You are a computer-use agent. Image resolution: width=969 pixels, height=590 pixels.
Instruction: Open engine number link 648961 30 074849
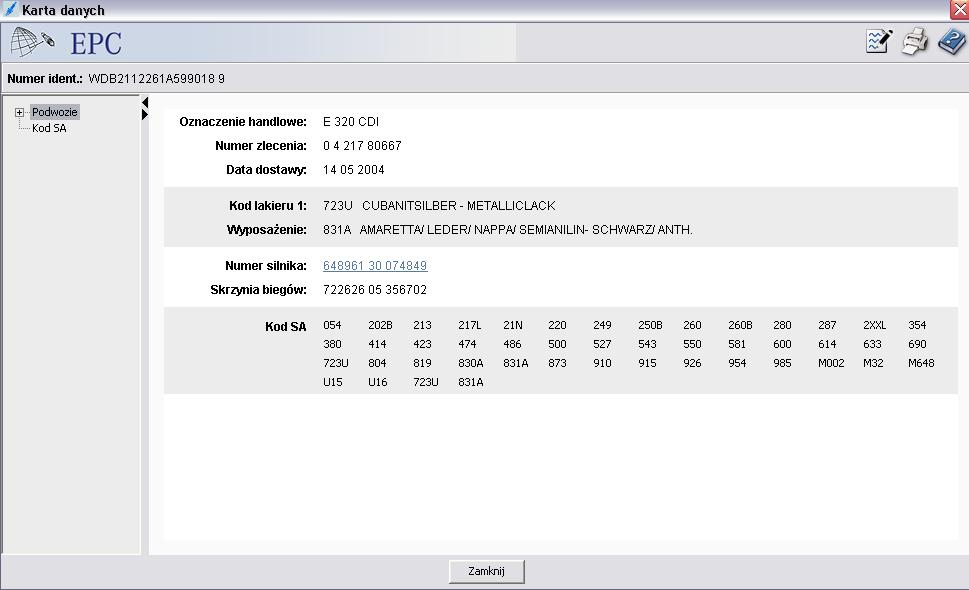point(375,266)
